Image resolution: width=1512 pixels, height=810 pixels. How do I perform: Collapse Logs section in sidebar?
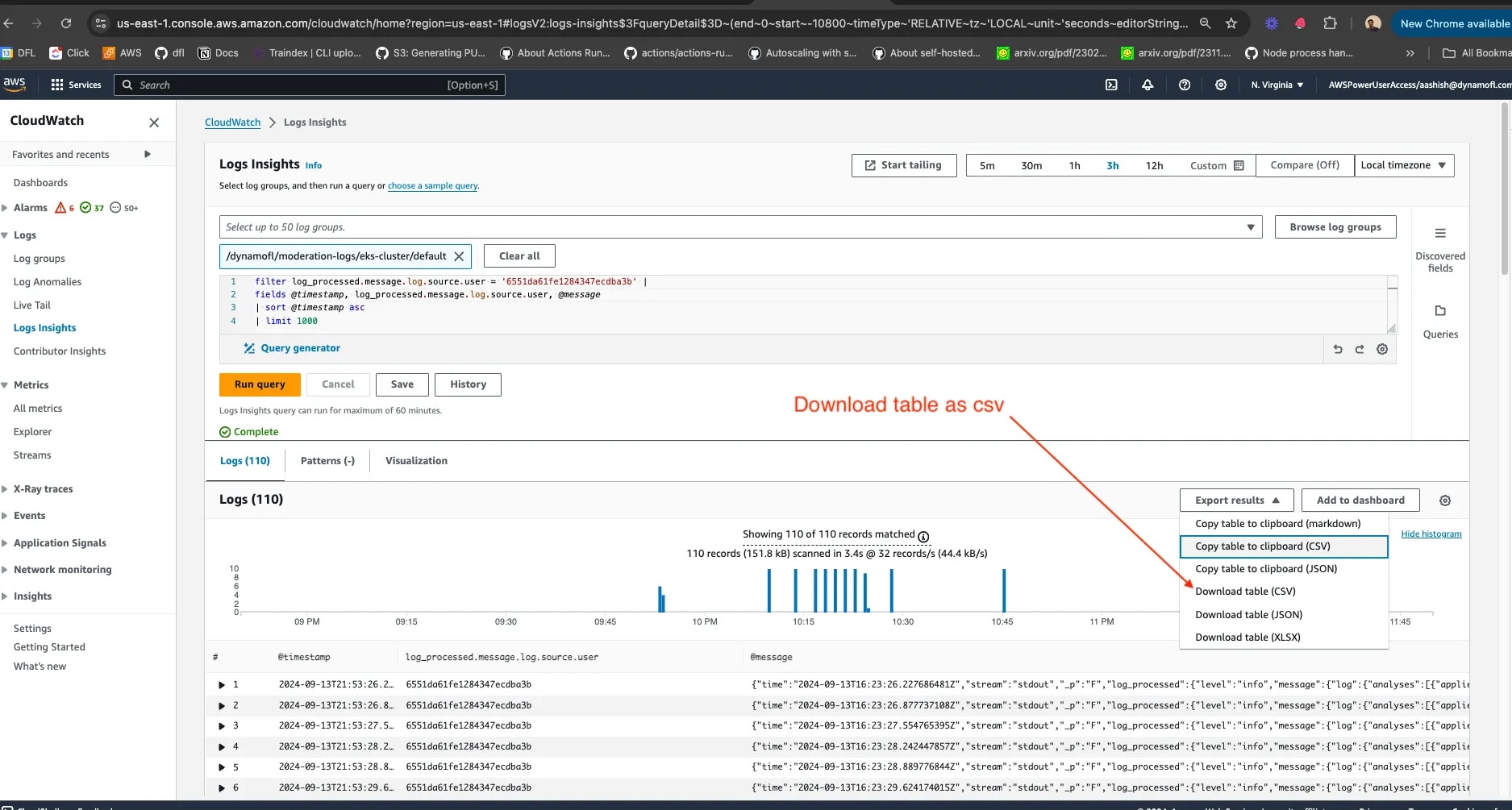[5, 235]
